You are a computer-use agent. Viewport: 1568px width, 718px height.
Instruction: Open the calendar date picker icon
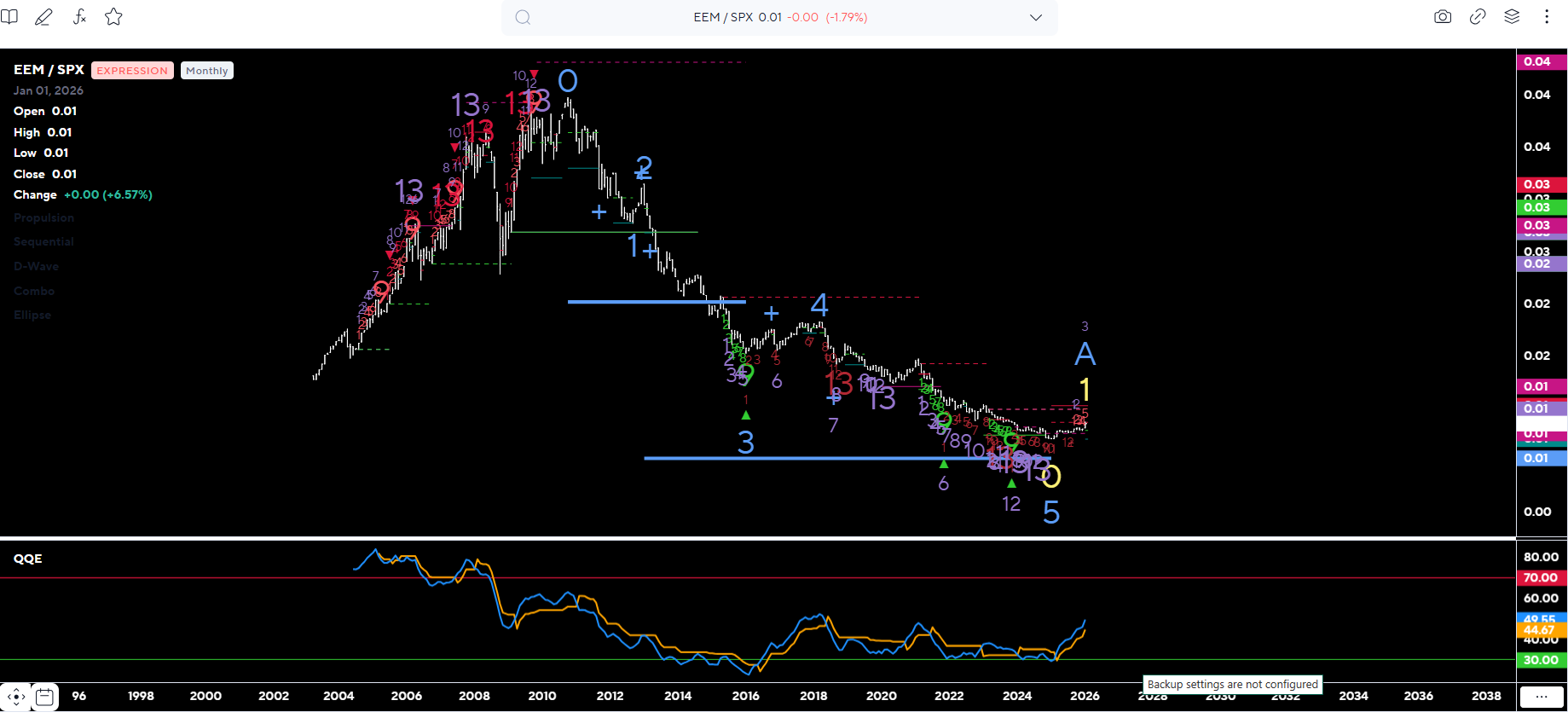[x=45, y=697]
